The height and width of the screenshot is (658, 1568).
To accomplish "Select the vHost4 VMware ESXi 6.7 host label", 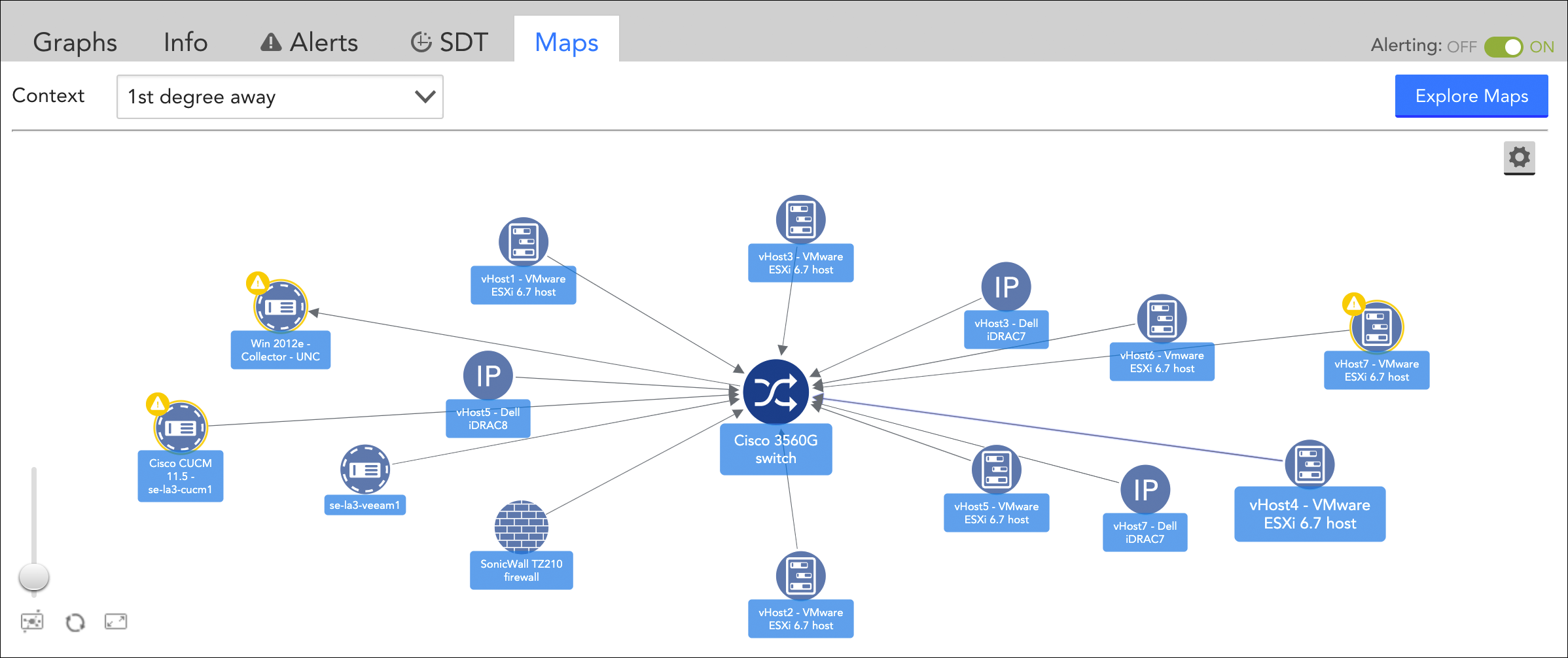I will coord(1310,514).
